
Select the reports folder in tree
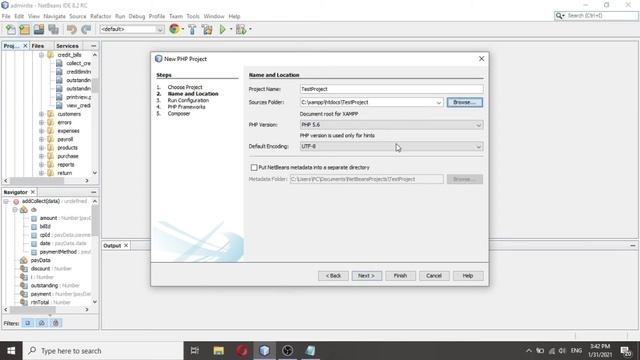tap(66, 165)
